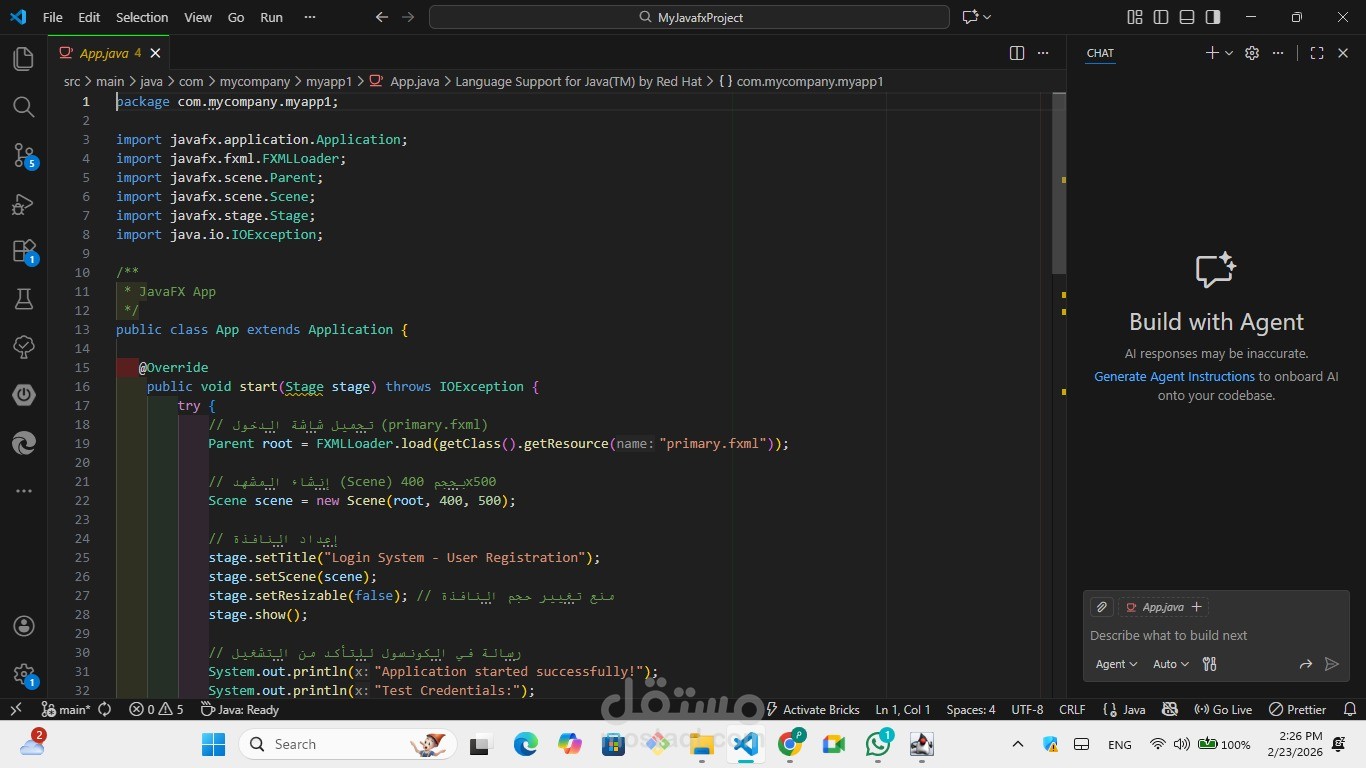Open the Selection menu
The height and width of the screenshot is (768, 1366).
(142, 17)
